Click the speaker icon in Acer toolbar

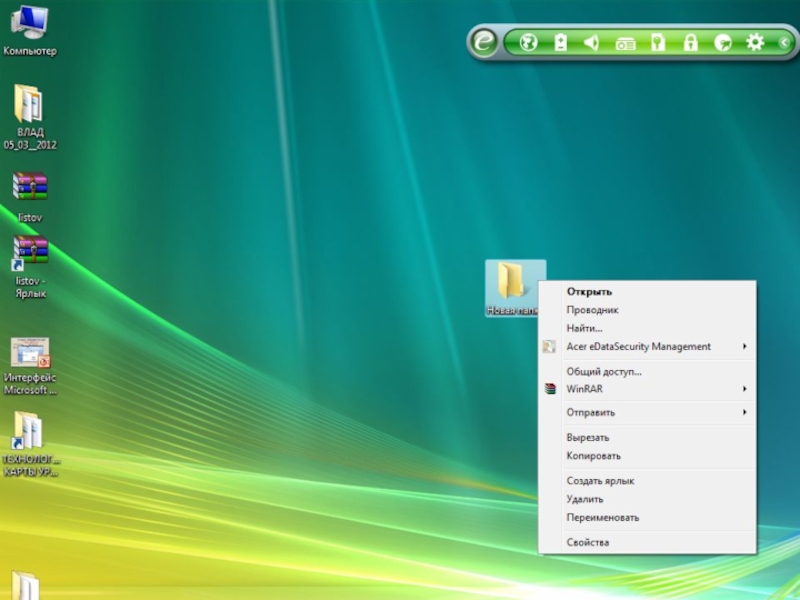[x=592, y=42]
